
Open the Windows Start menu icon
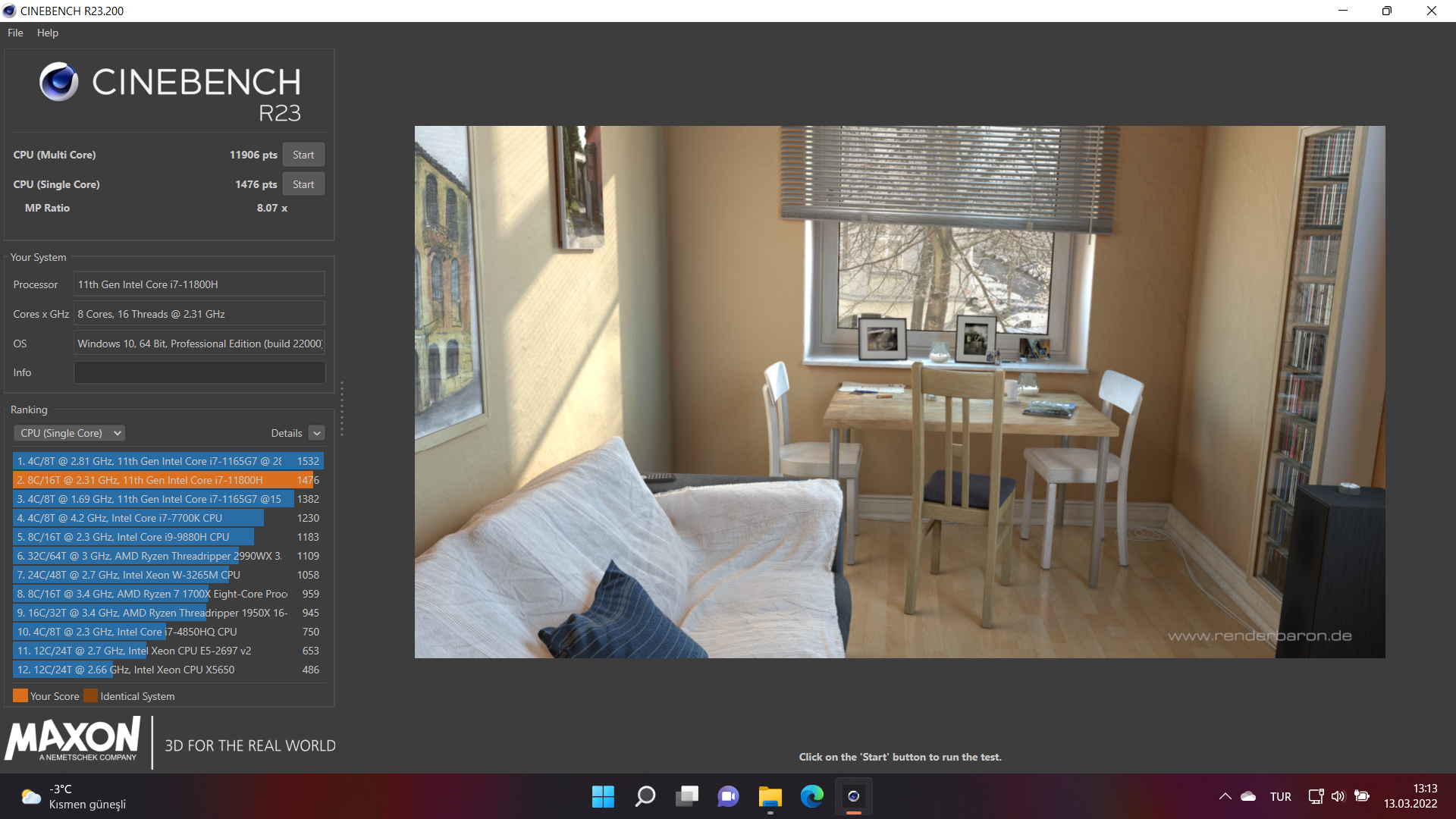tap(603, 796)
